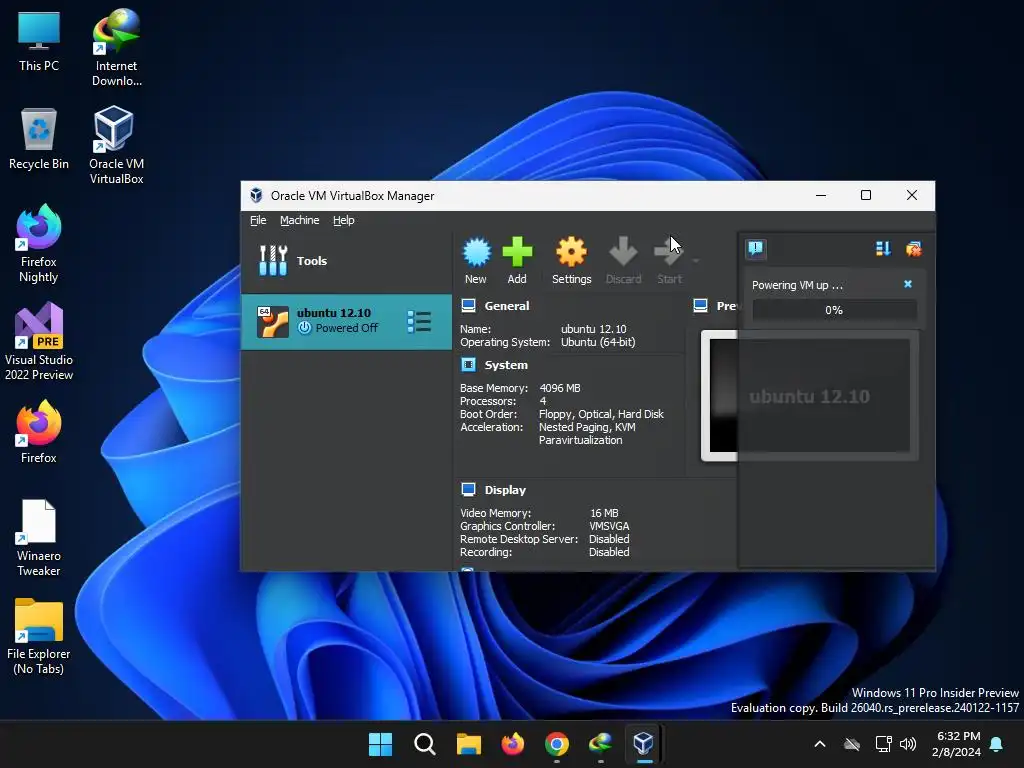Click the taskbar Search icon
Screen dimensions: 1024x768
point(424,744)
